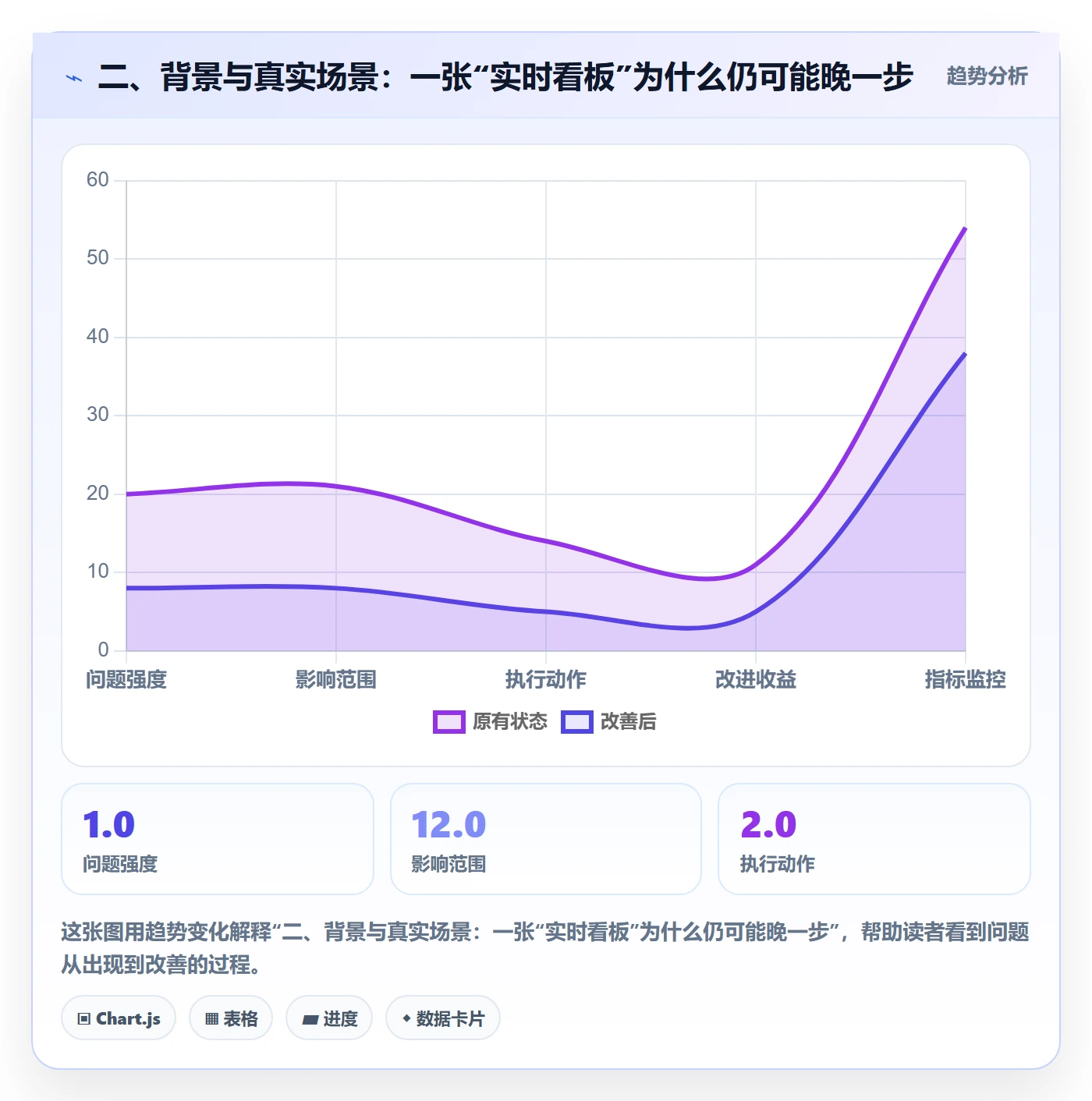
Task: Click the 影响范围 x-axis label
Action: pos(336,680)
